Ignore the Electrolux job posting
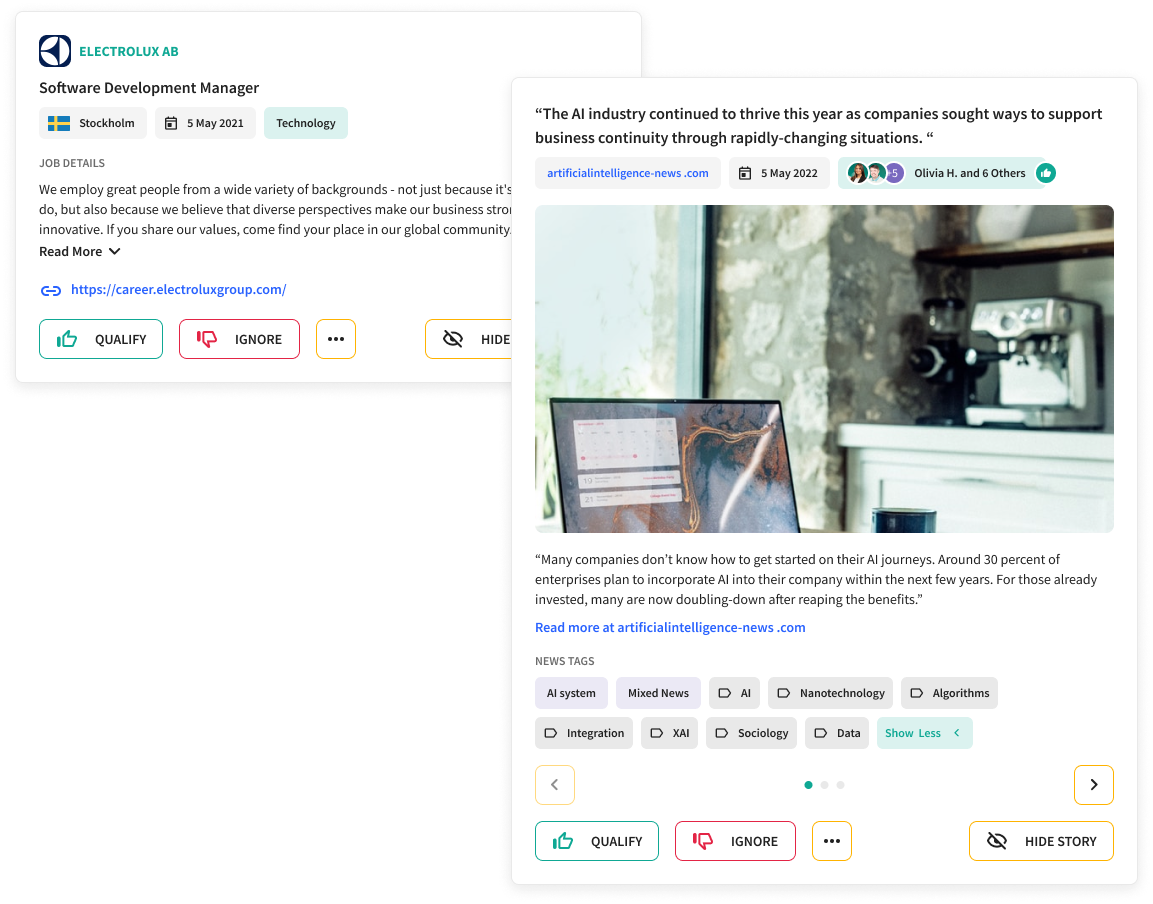1153x904 pixels. click(x=239, y=339)
